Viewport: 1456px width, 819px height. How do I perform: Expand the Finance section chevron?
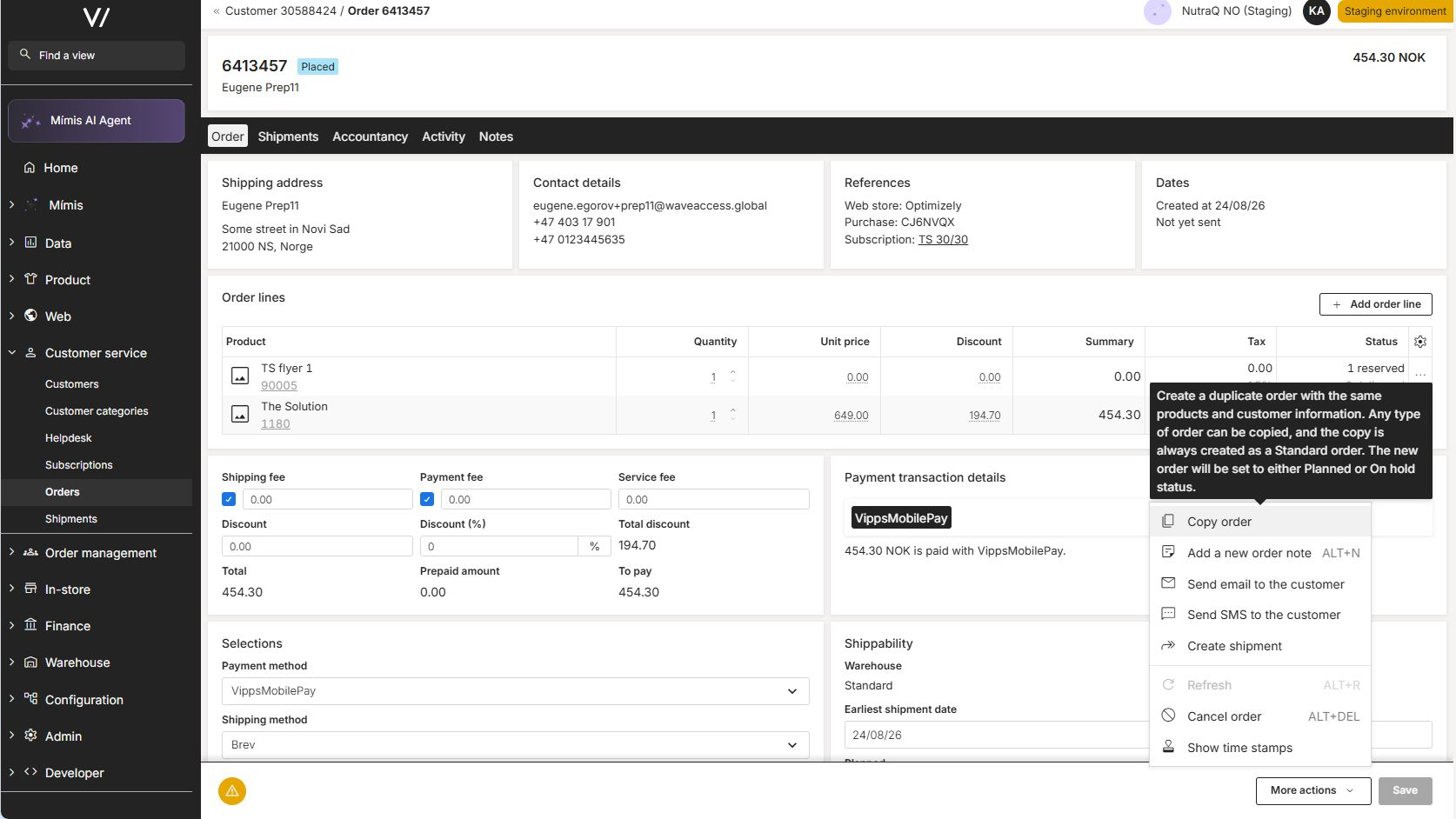point(11,625)
